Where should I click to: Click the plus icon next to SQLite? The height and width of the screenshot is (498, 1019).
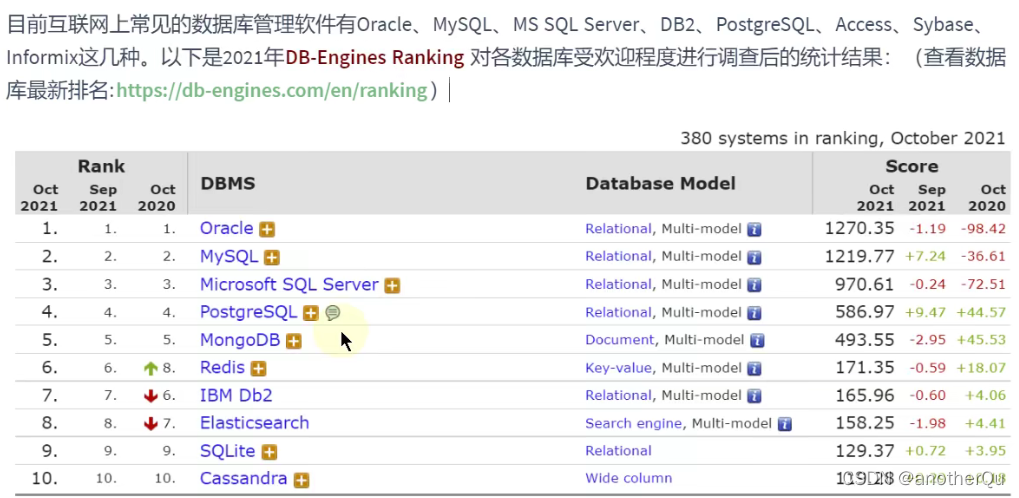pos(269,452)
